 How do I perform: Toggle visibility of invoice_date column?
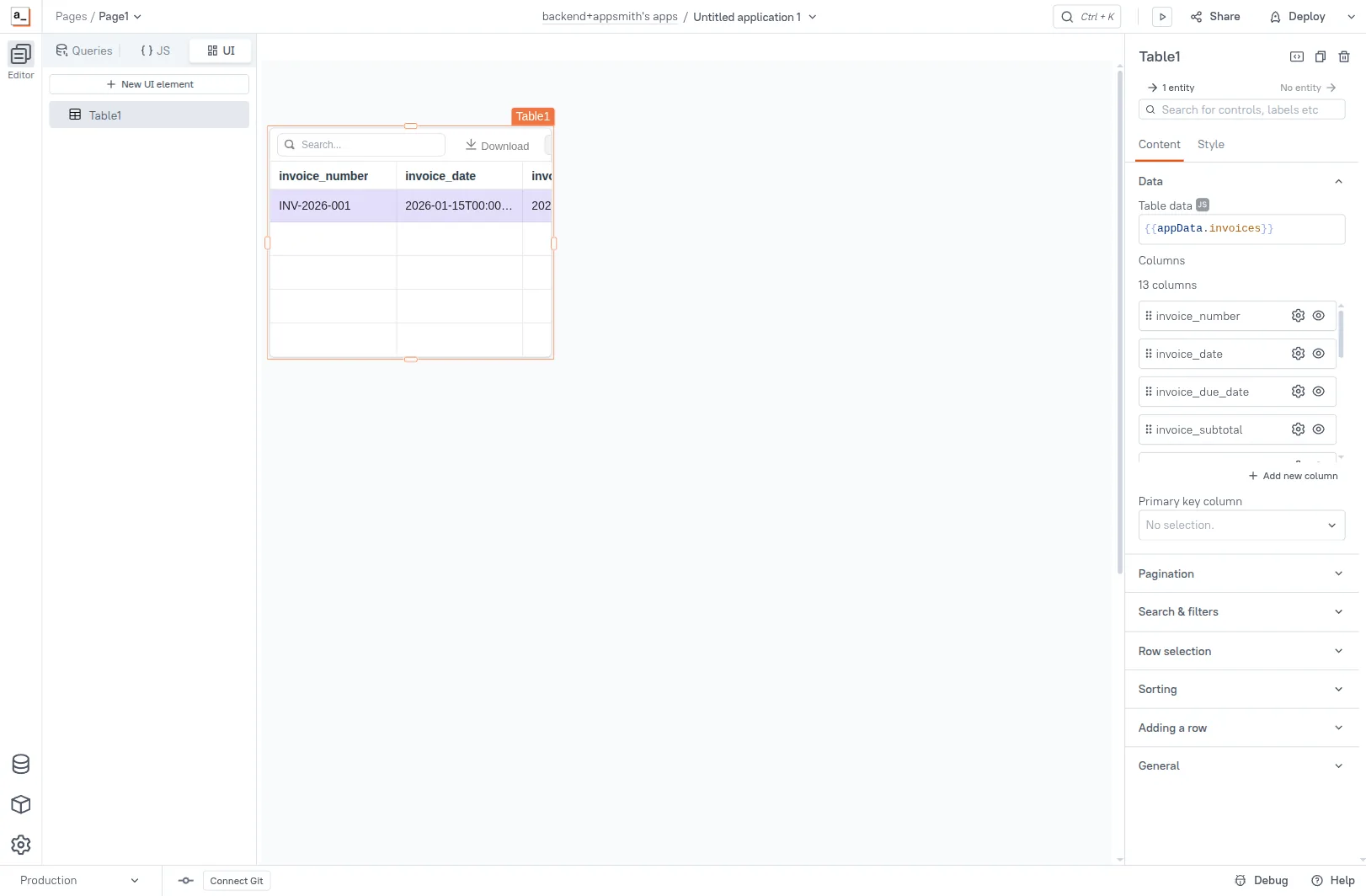coord(1319,354)
